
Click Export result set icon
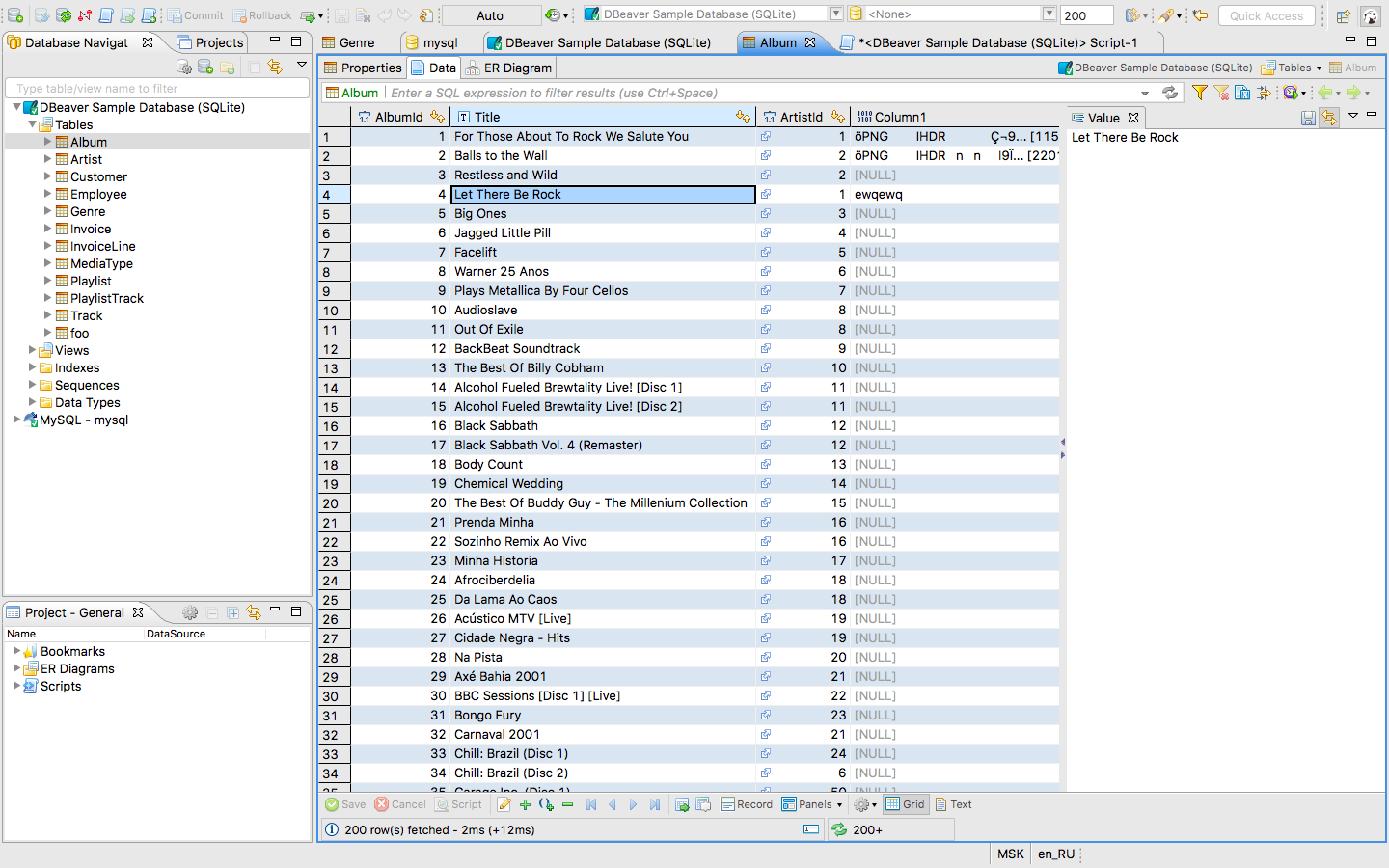682,804
